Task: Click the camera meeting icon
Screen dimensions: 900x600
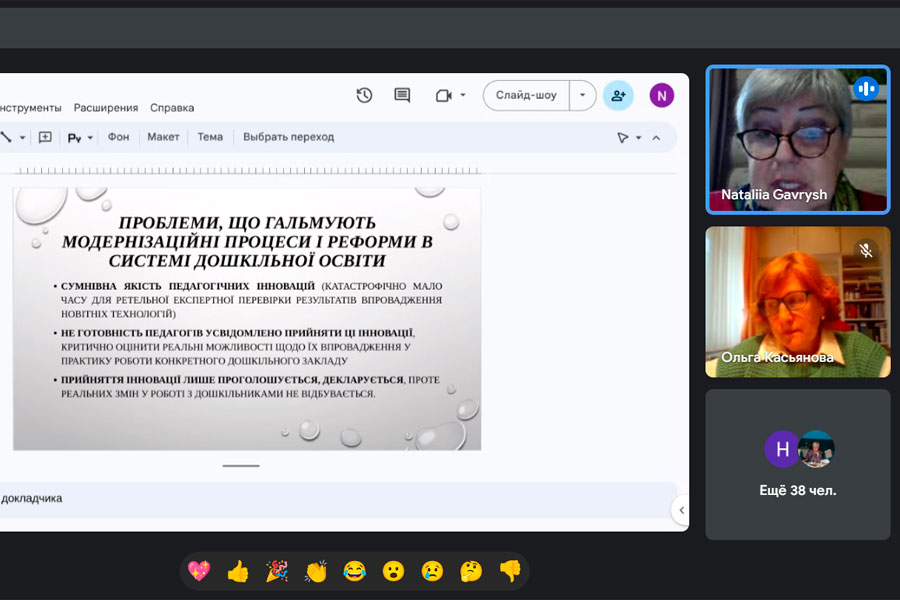Action: [444, 95]
